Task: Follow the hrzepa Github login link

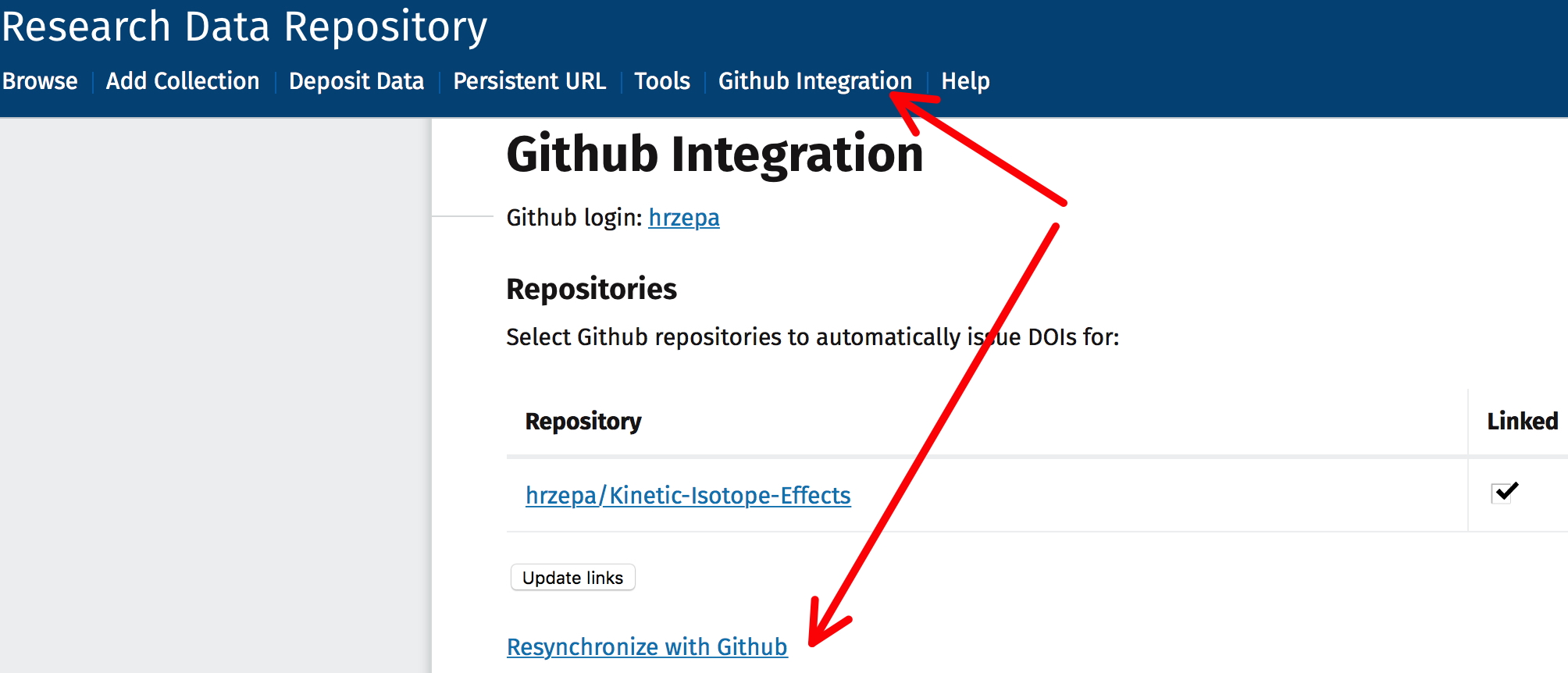Action: point(683,218)
